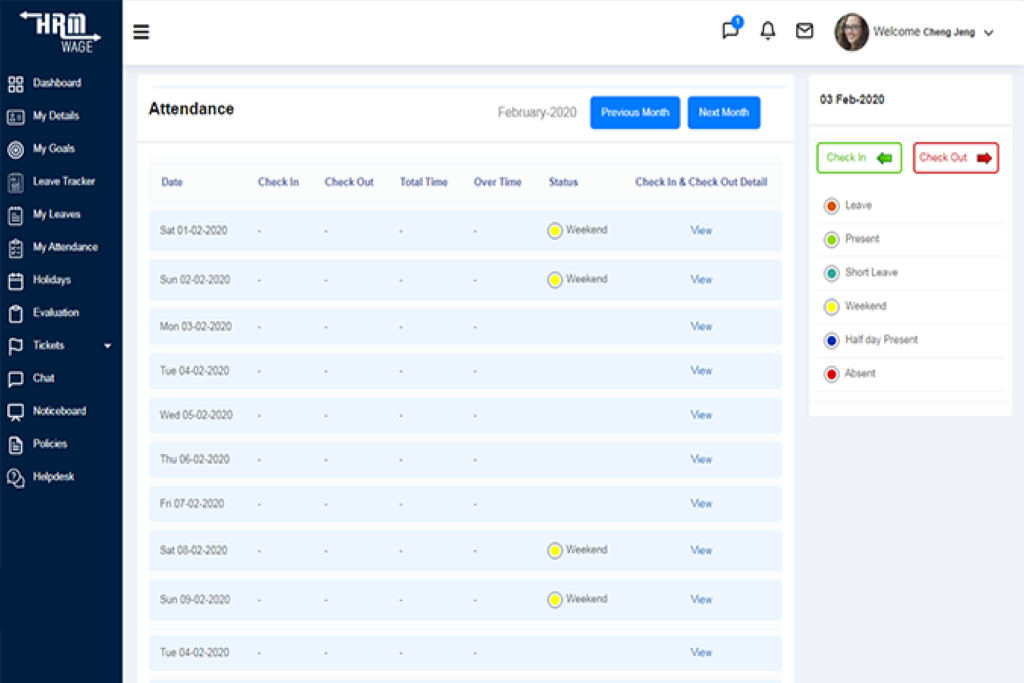Go to Leave Tracker menu item

(64, 181)
